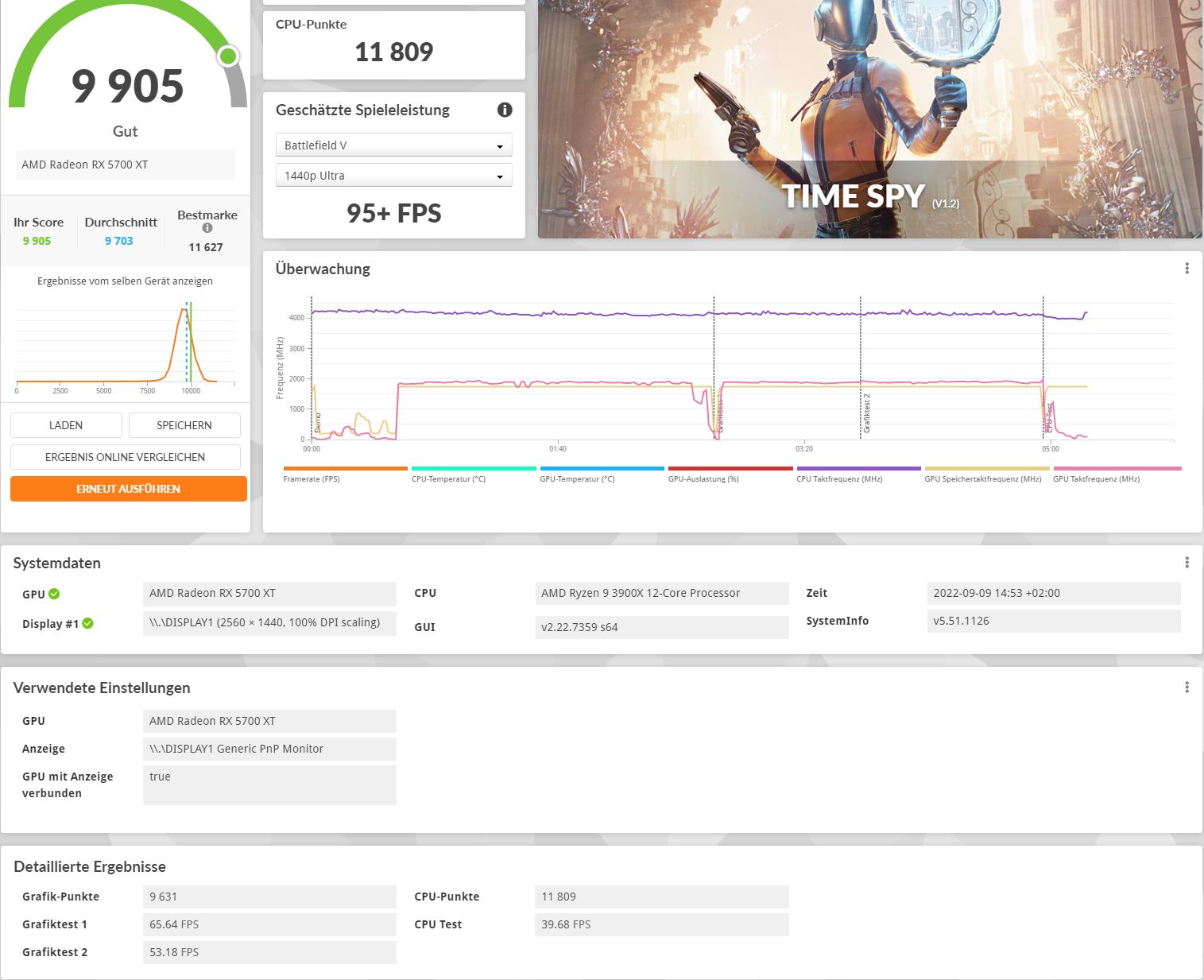Click the Ihr Score value 9 905
Screen dimensions: 1204x980
click(x=37, y=241)
